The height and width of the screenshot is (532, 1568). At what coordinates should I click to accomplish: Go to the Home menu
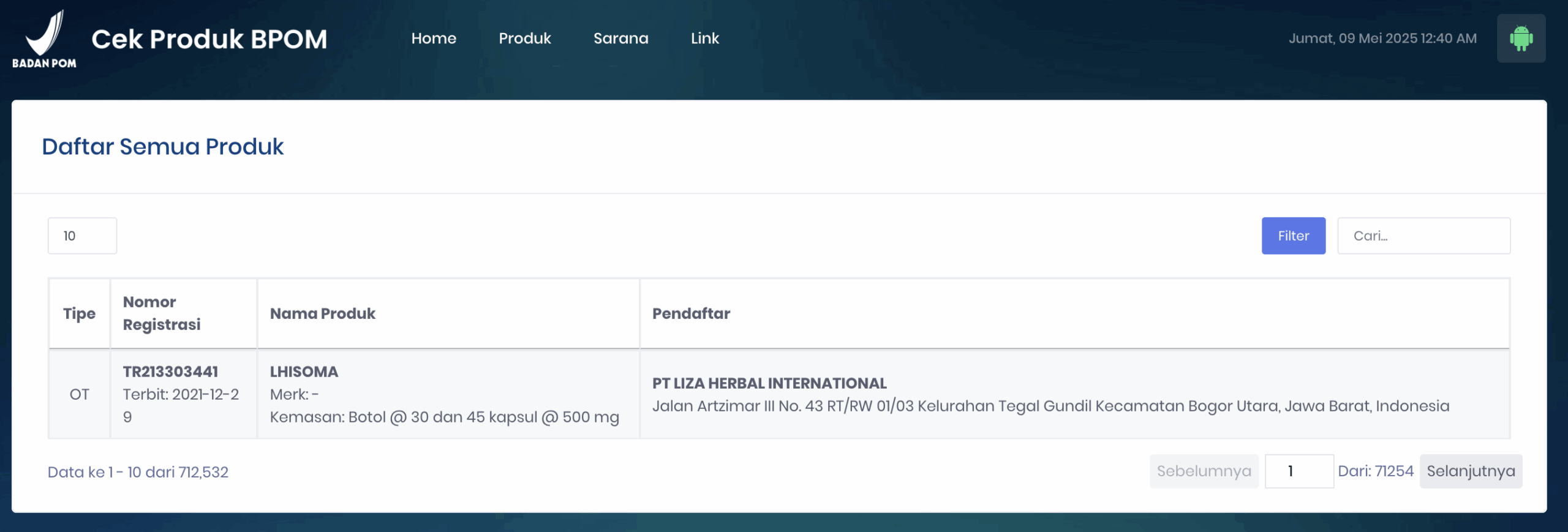tap(434, 39)
